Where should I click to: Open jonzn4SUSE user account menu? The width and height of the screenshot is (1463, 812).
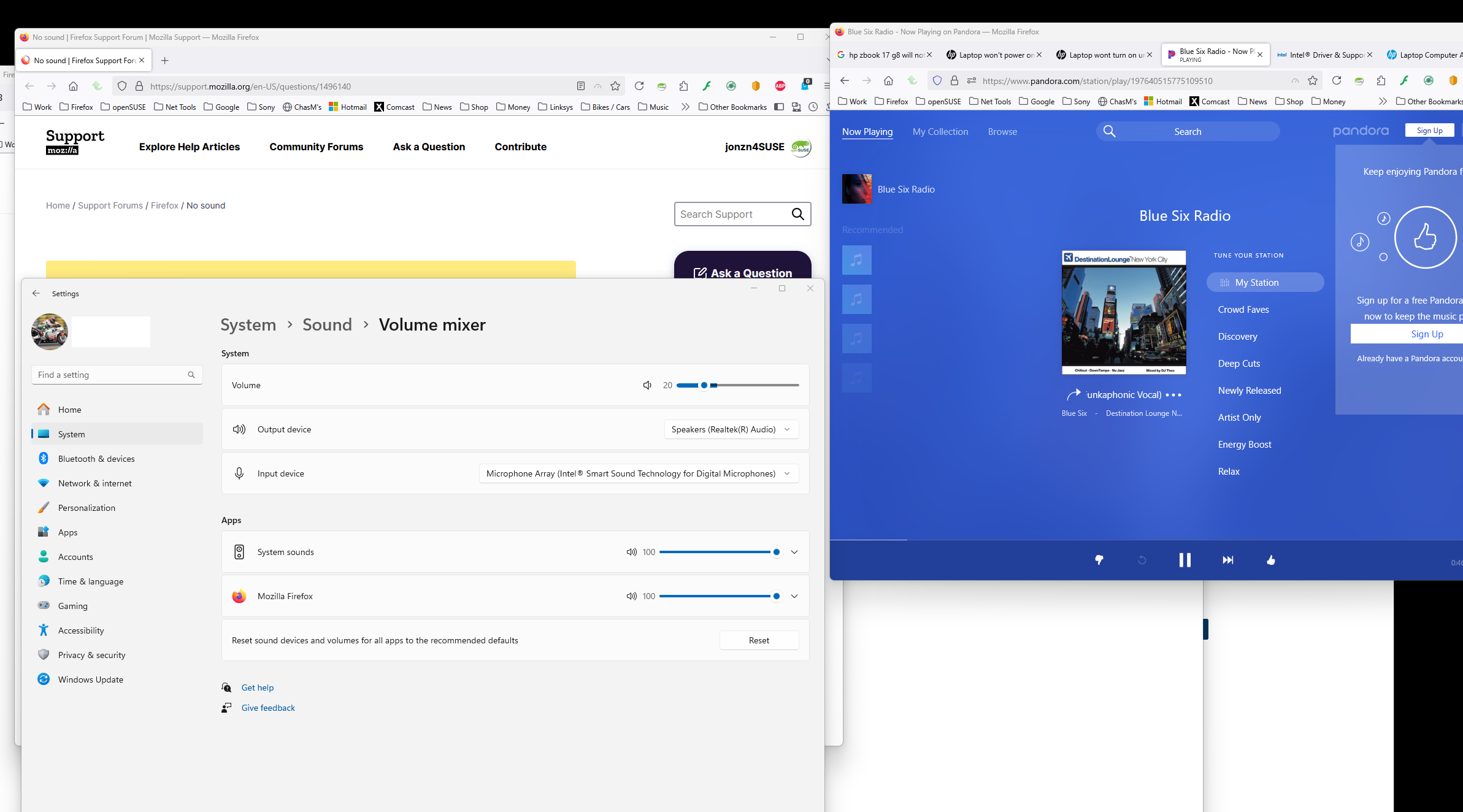tap(767, 147)
